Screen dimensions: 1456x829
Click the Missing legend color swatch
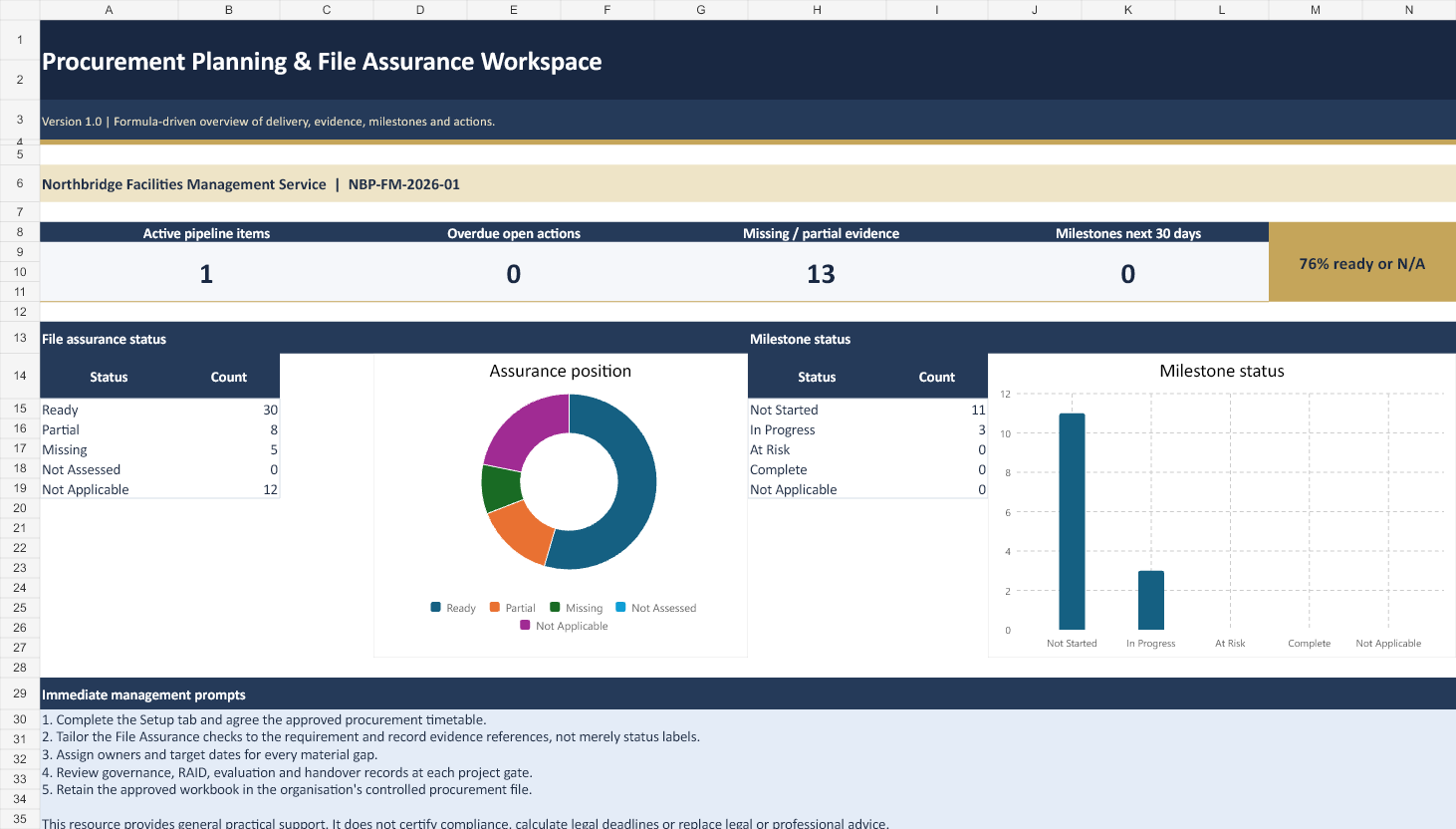coord(555,607)
